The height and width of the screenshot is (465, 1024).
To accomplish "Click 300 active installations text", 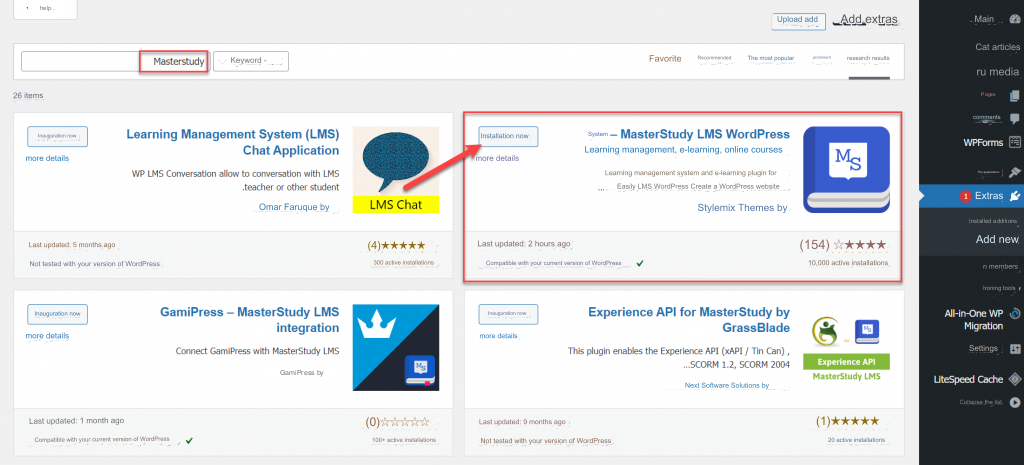I will click(x=403, y=263).
